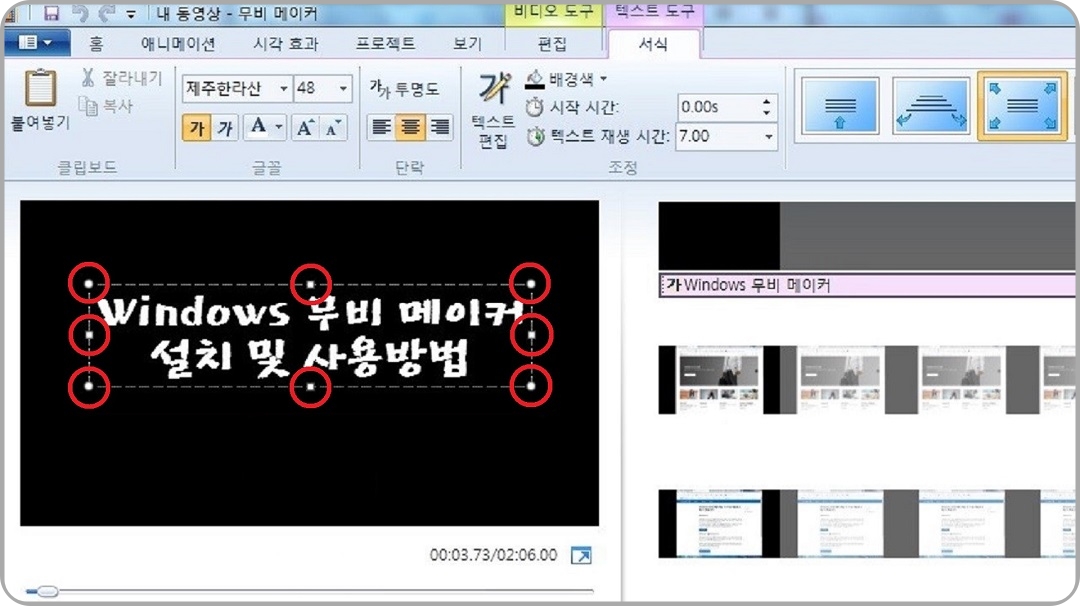
Task: Open the font size 48 dropdown
Action: click(x=343, y=88)
